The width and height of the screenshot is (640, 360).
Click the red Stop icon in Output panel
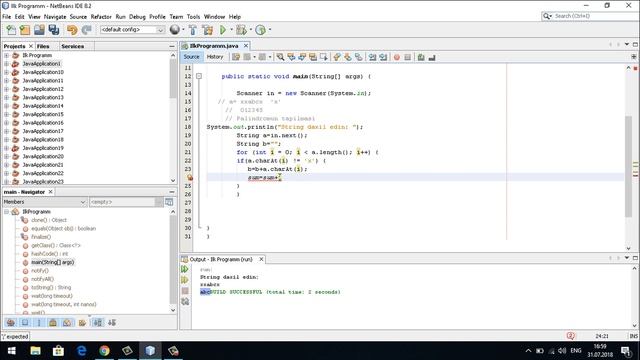[185, 291]
